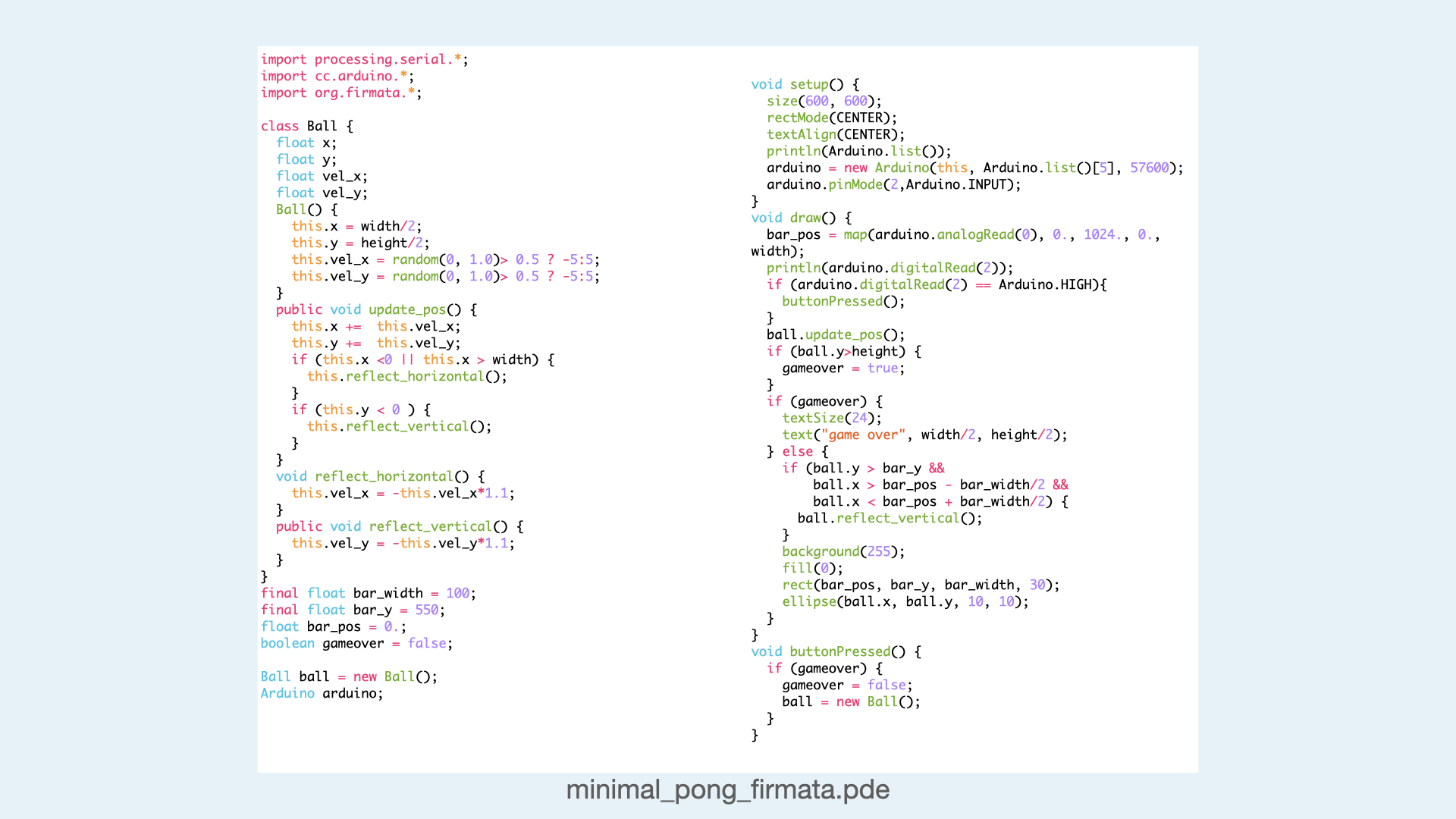Click the 'textAlign(CENTER);' statement

pos(835,134)
